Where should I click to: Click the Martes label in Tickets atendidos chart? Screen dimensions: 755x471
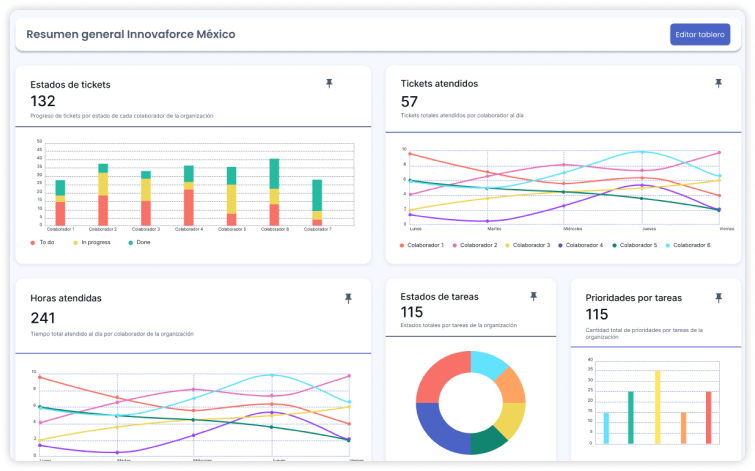(x=495, y=229)
